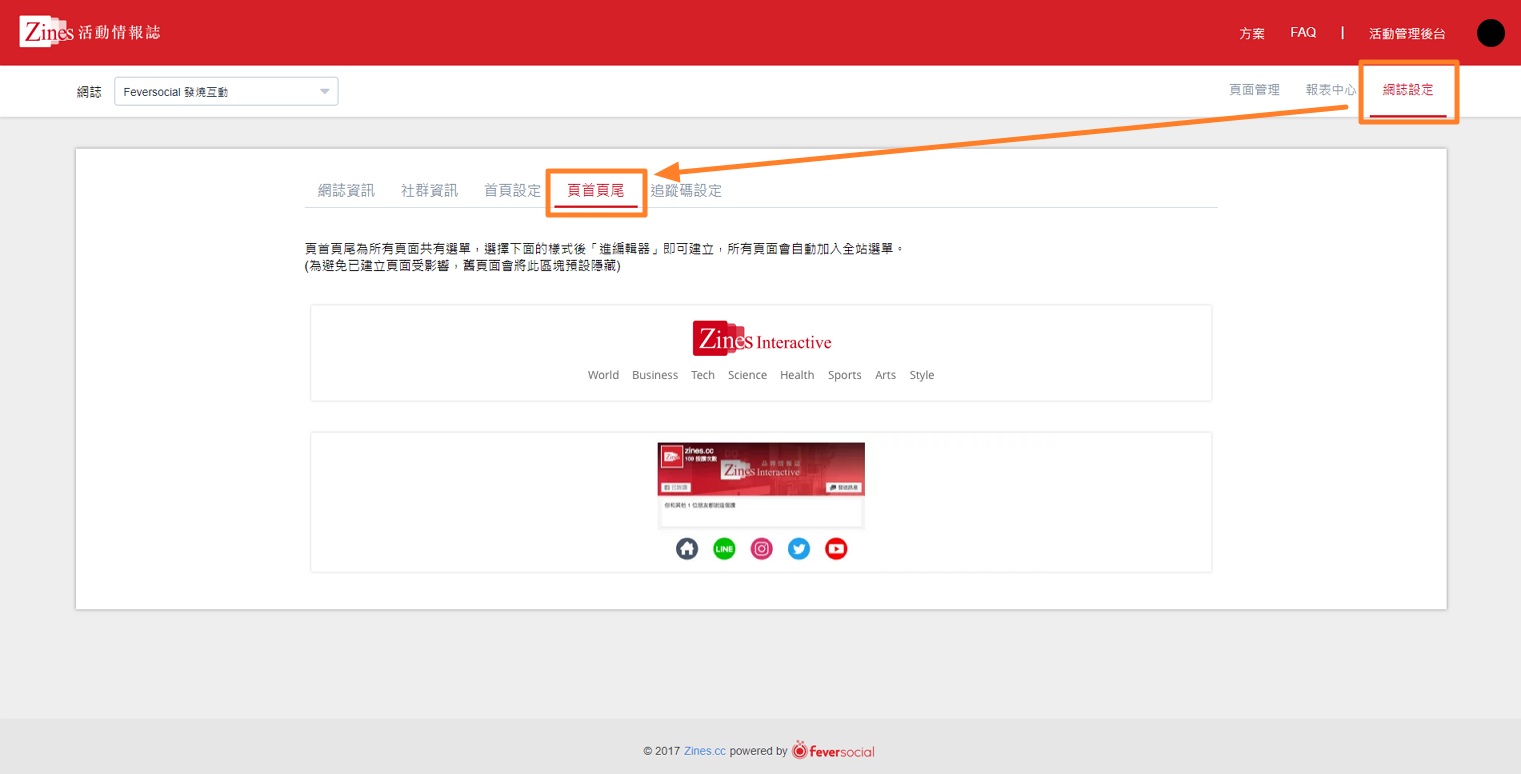Screen dimensions: 1521x774
Task: Expand the Feversocial site dropdown
Action: click(x=226, y=92)
